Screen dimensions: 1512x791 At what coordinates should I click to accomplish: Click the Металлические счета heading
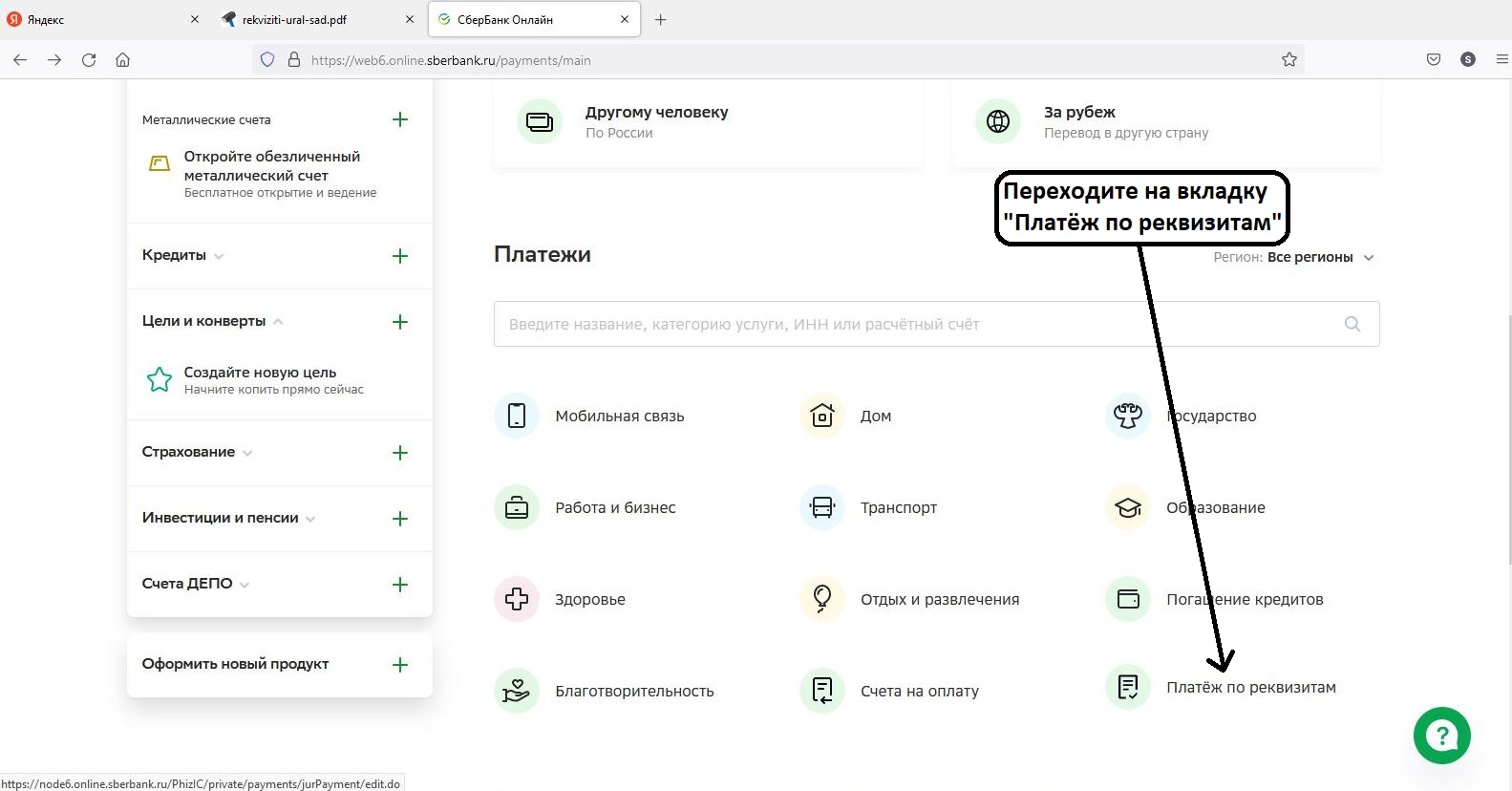click(x=206, y=119)
